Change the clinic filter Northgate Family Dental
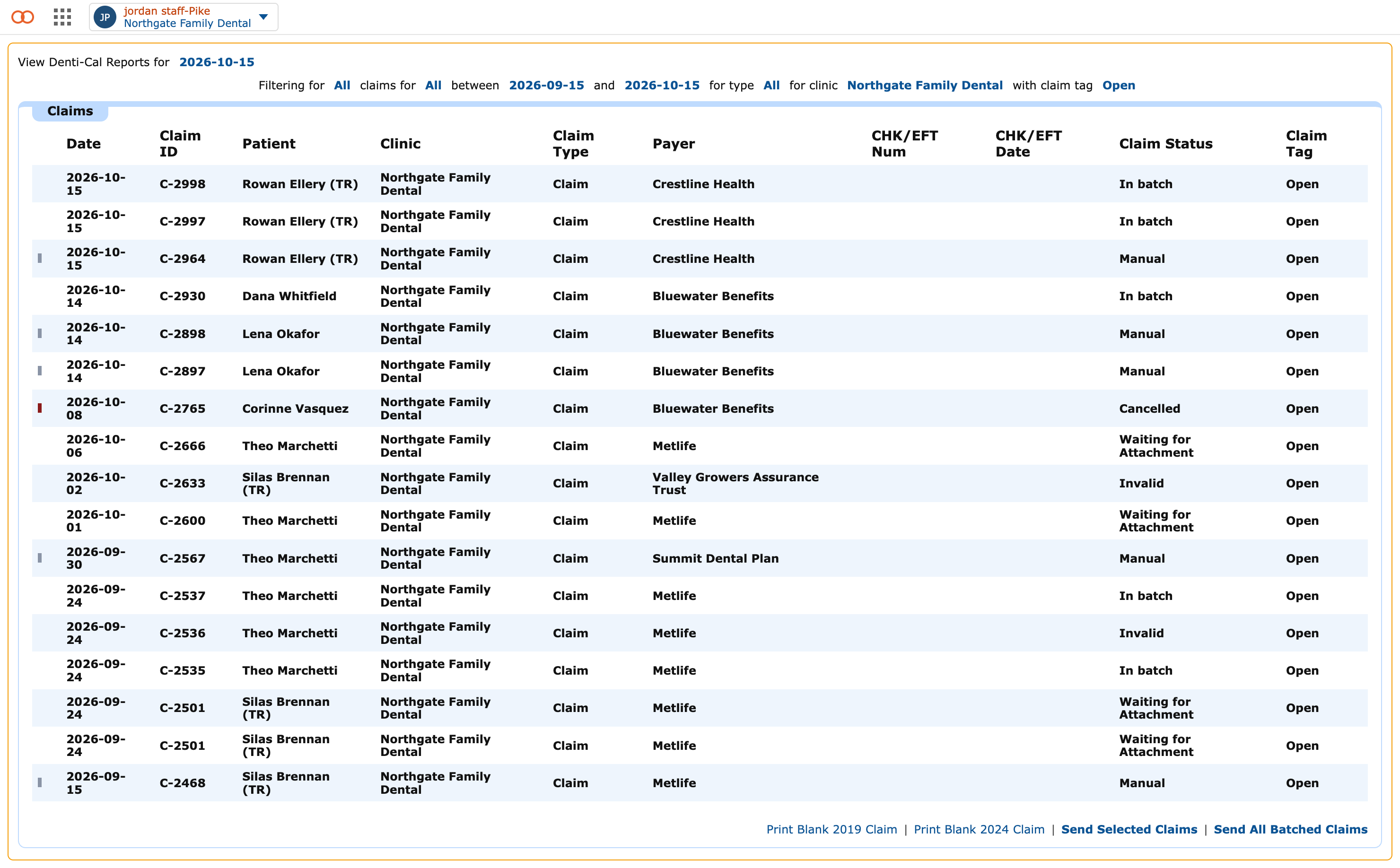 [x=925, y=86]
